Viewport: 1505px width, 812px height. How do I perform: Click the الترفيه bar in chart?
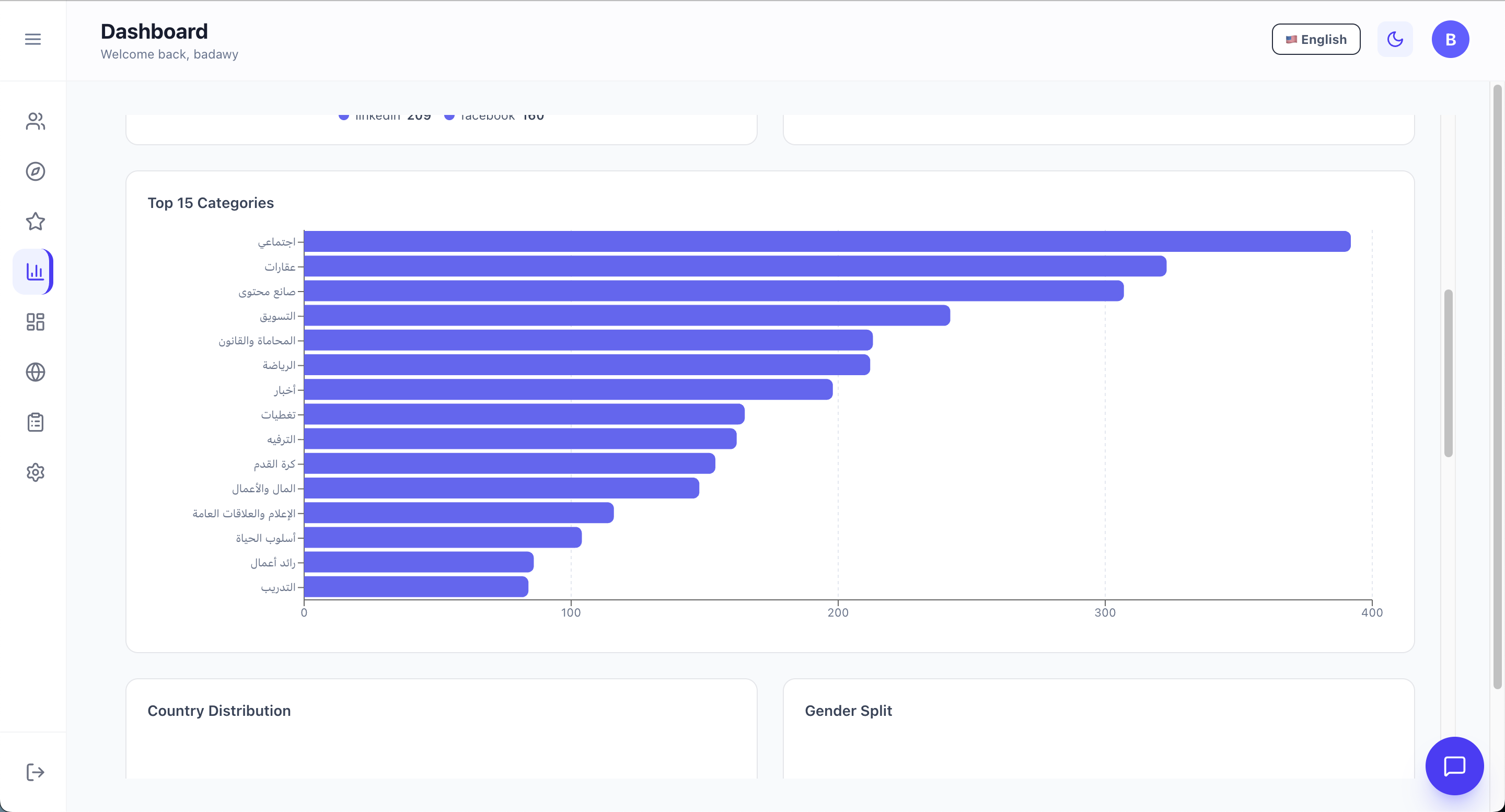click(520, 439)
